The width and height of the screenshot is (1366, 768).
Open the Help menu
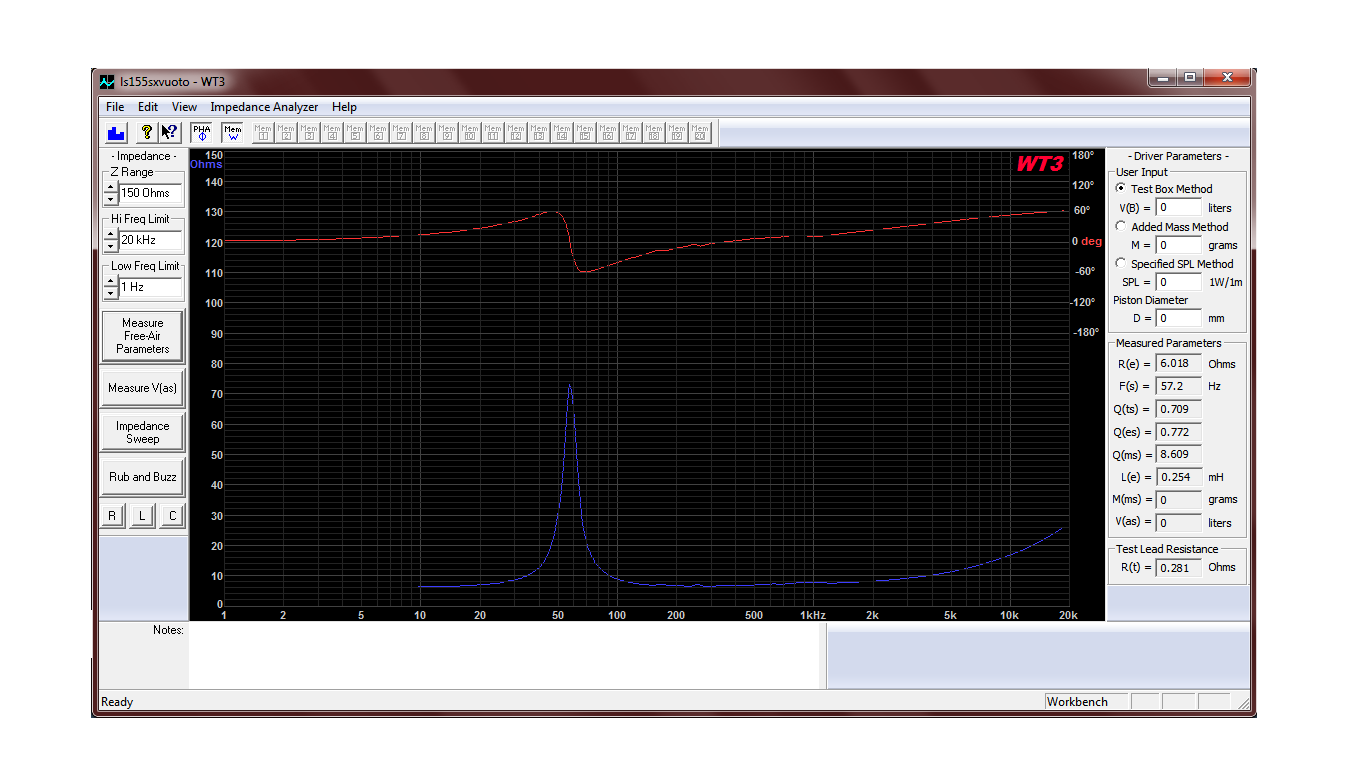tap(344, 107)
